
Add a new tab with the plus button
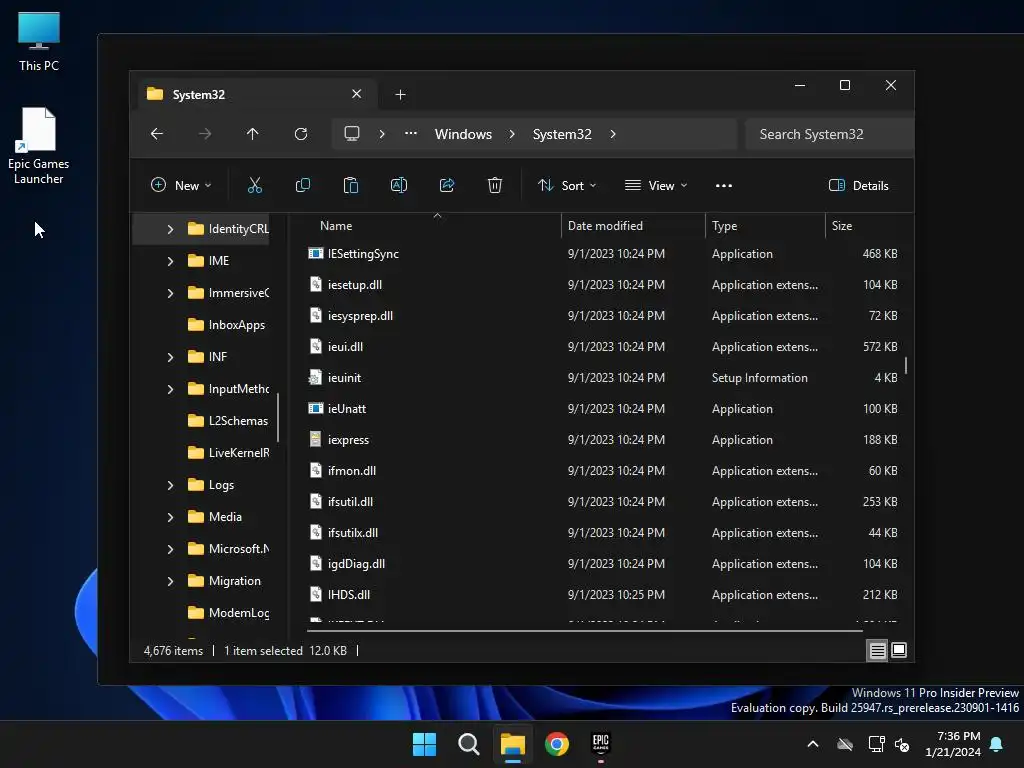[400, 95]
